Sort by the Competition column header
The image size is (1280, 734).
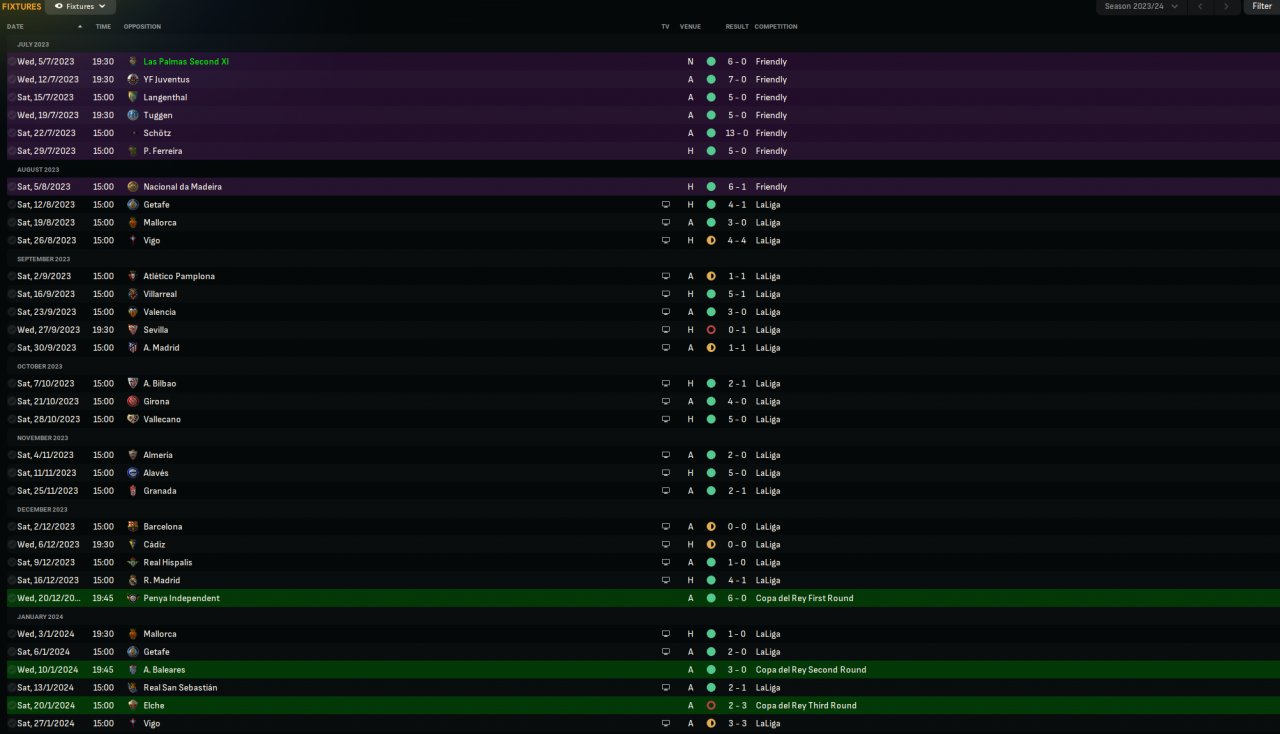(776, 26)
